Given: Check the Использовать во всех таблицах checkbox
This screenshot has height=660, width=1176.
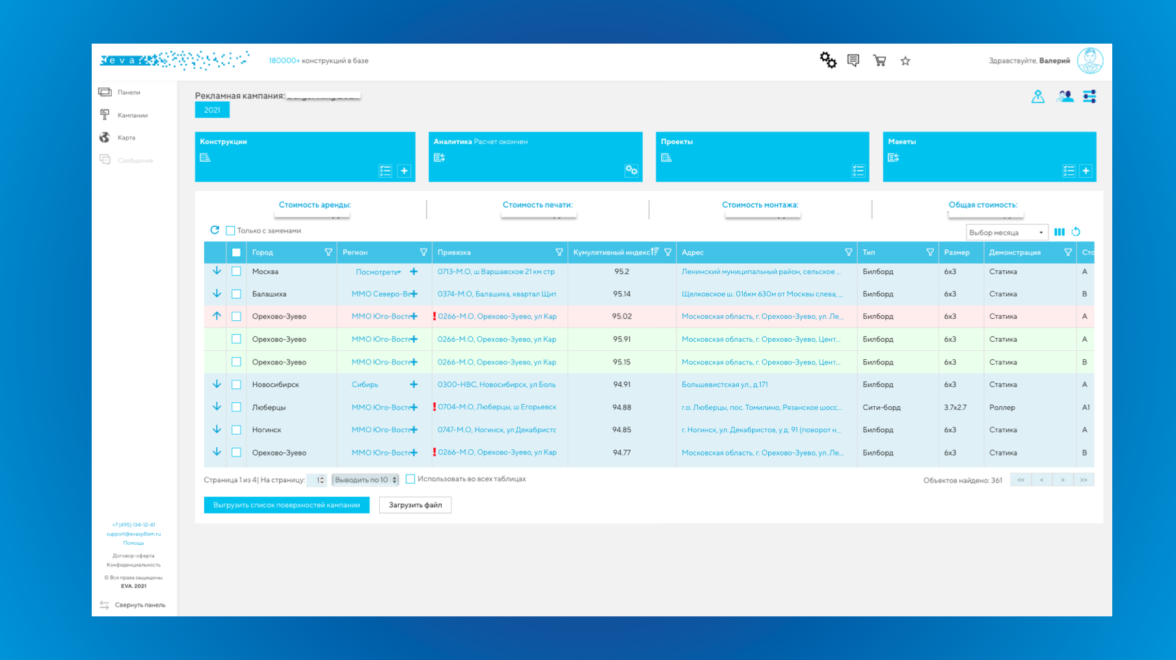Looking at the screenshot, I should click(x=410, y=479).
